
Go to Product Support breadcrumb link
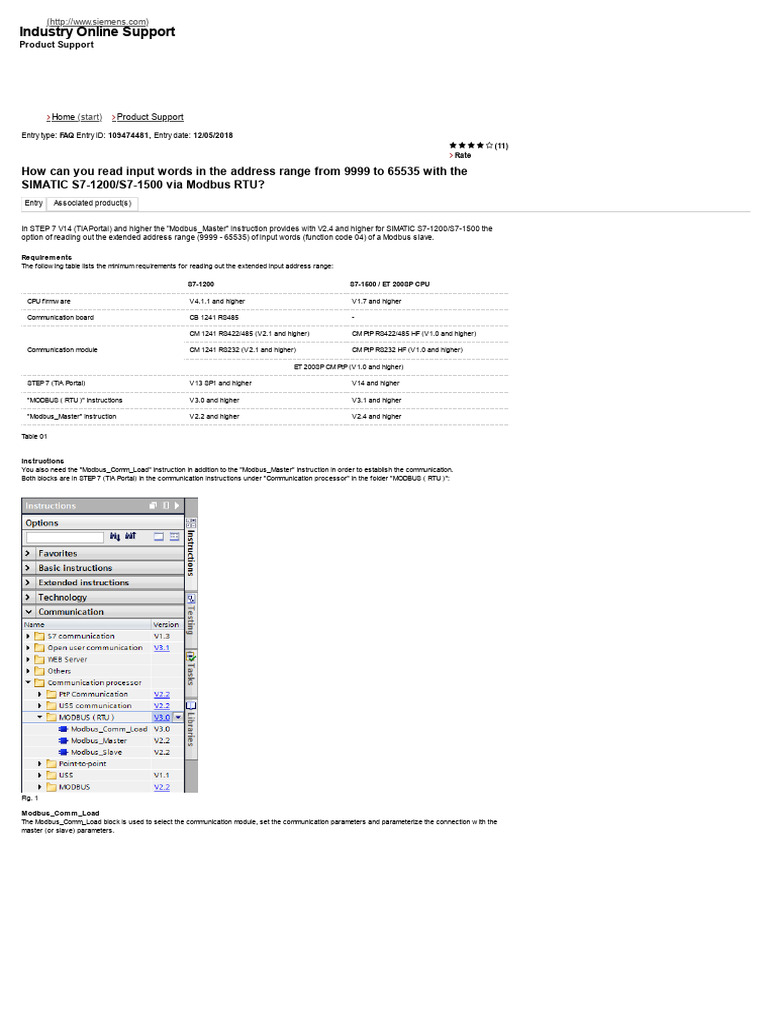point(148,117)
